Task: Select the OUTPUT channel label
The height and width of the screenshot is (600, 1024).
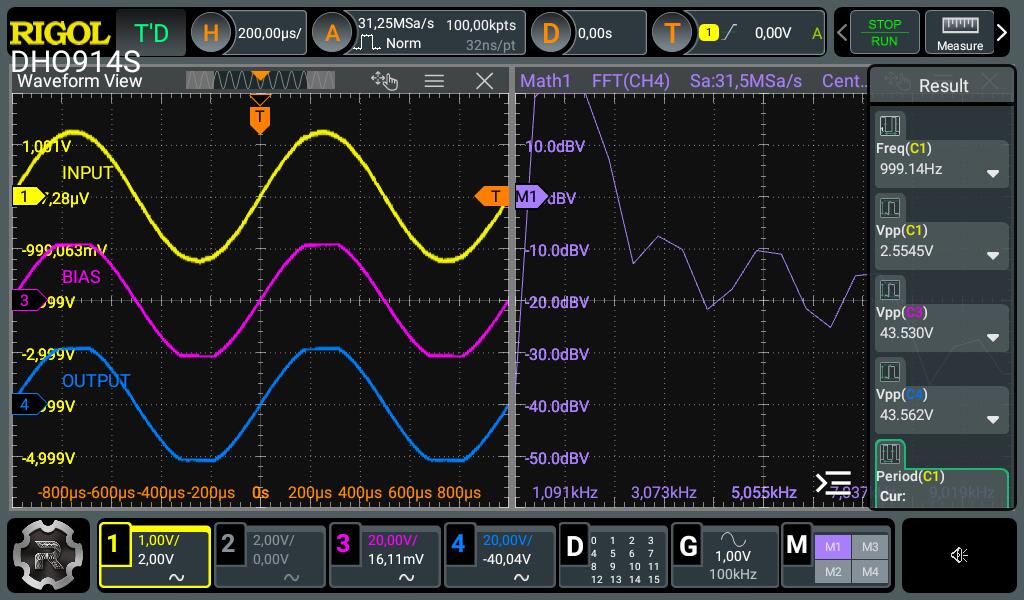Action: pos(95,381)
